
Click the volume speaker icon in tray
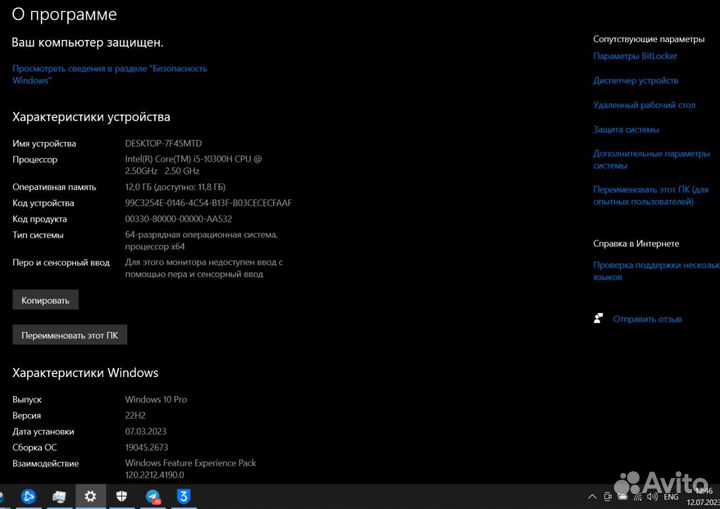[x=652, y=497]
